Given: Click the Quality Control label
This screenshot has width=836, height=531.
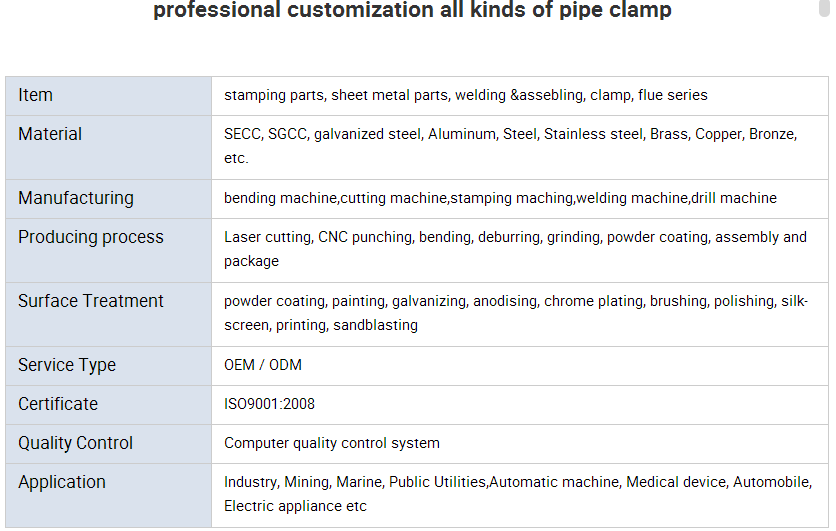Looking at the screenshot, I should (x=75, y=443).
